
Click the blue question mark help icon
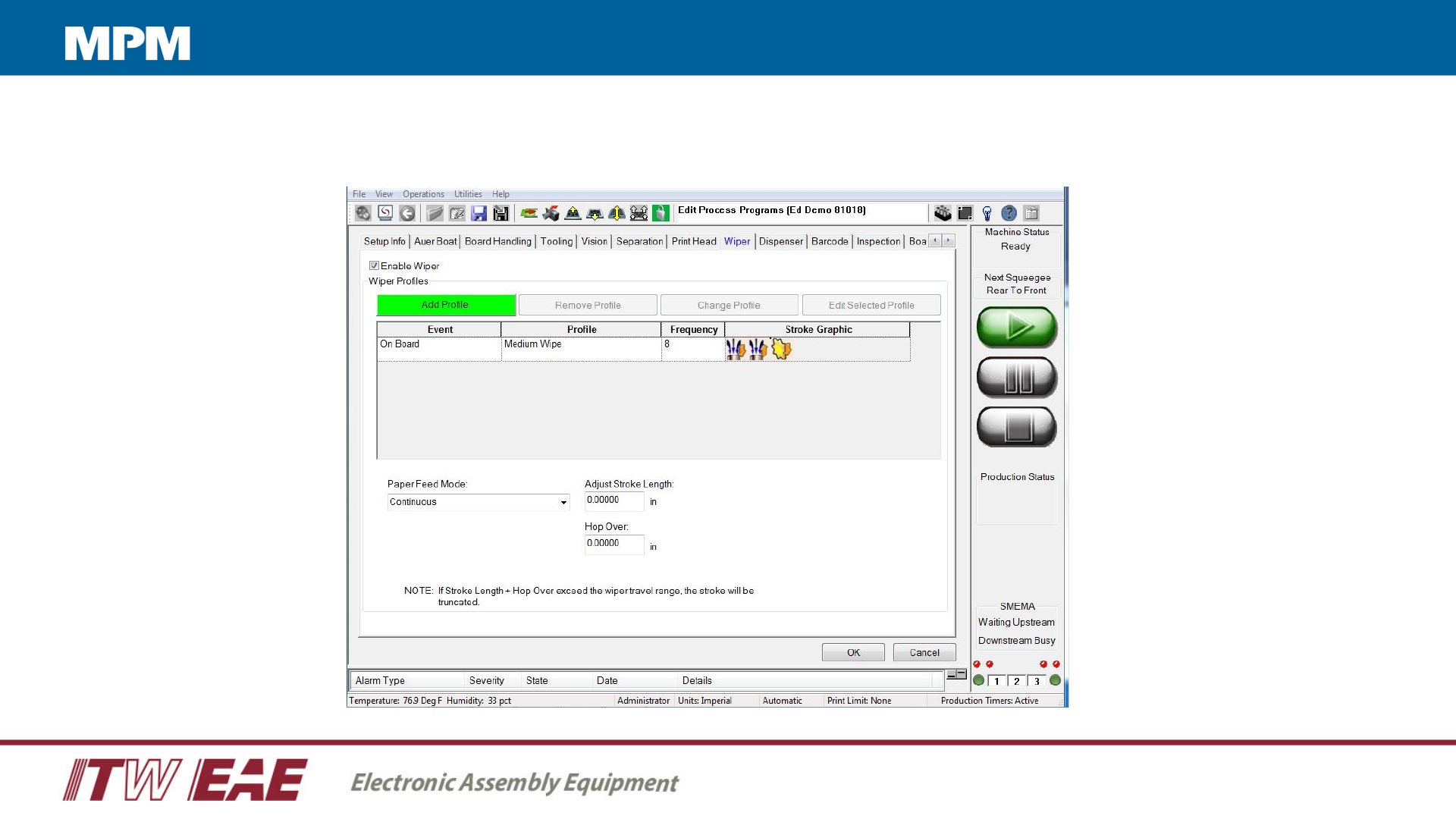[x=1009, y=214]
